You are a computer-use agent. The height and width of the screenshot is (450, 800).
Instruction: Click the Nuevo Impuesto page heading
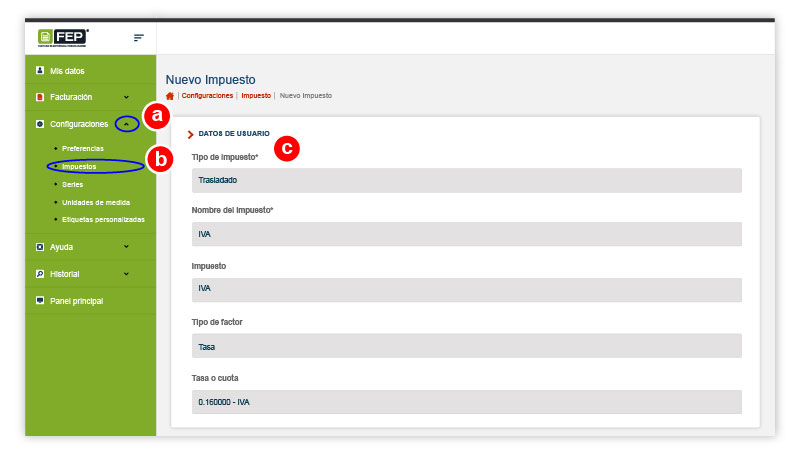(210, 80)
